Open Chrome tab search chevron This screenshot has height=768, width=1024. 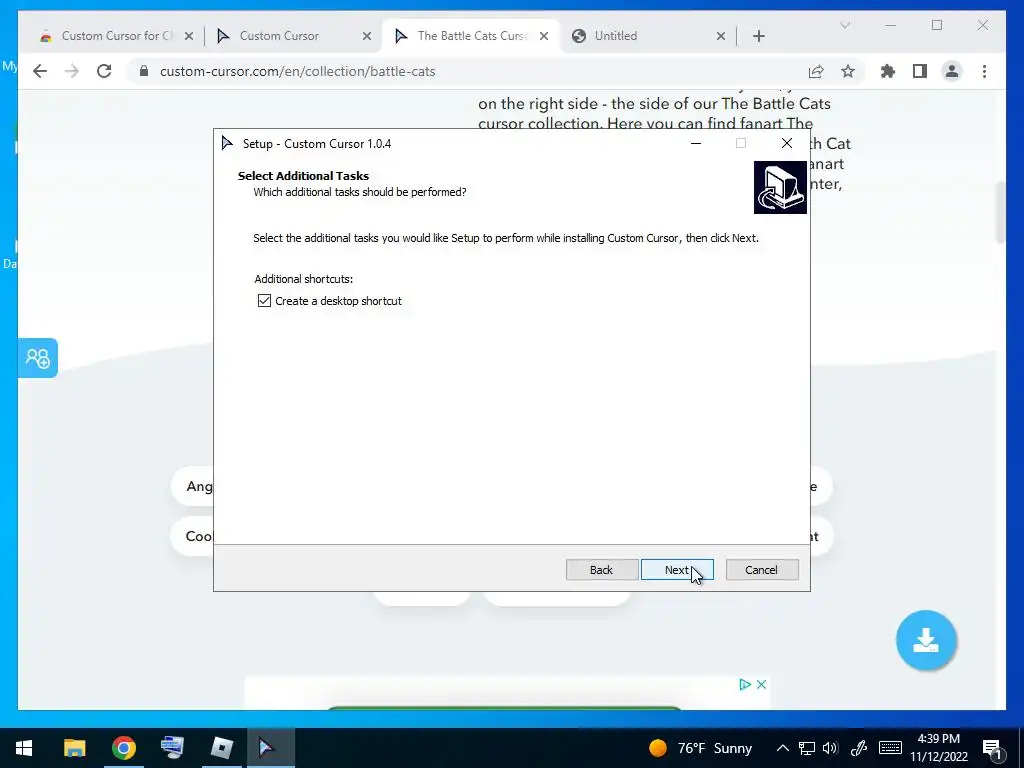click(x=844, y=25)
